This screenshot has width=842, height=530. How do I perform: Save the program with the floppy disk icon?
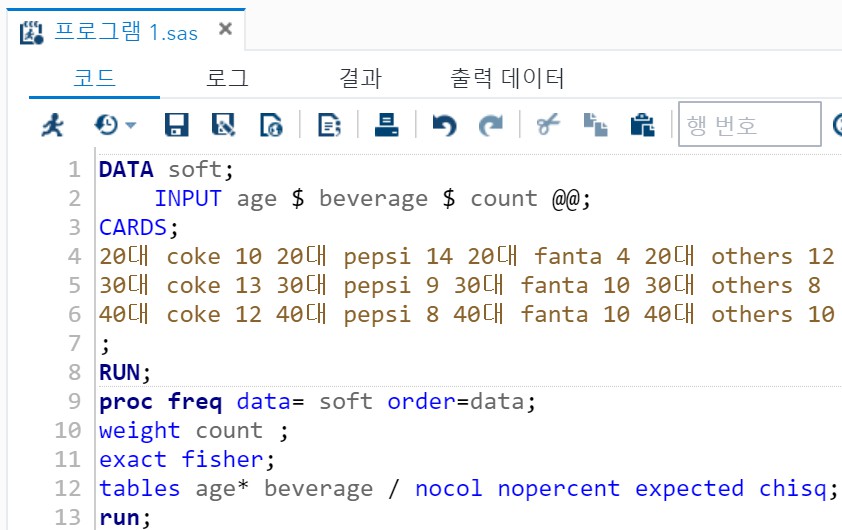(x=176, y=125)
